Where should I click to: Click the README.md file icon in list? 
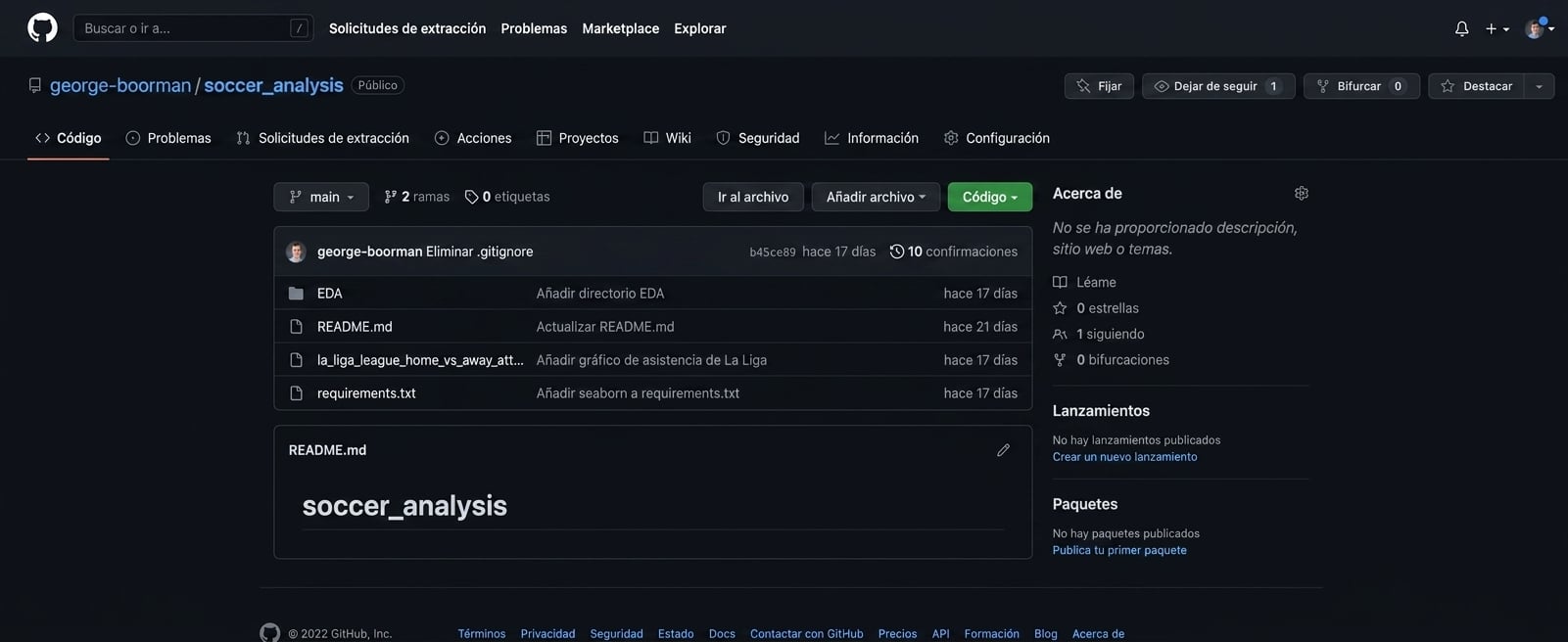pos(296,327)
